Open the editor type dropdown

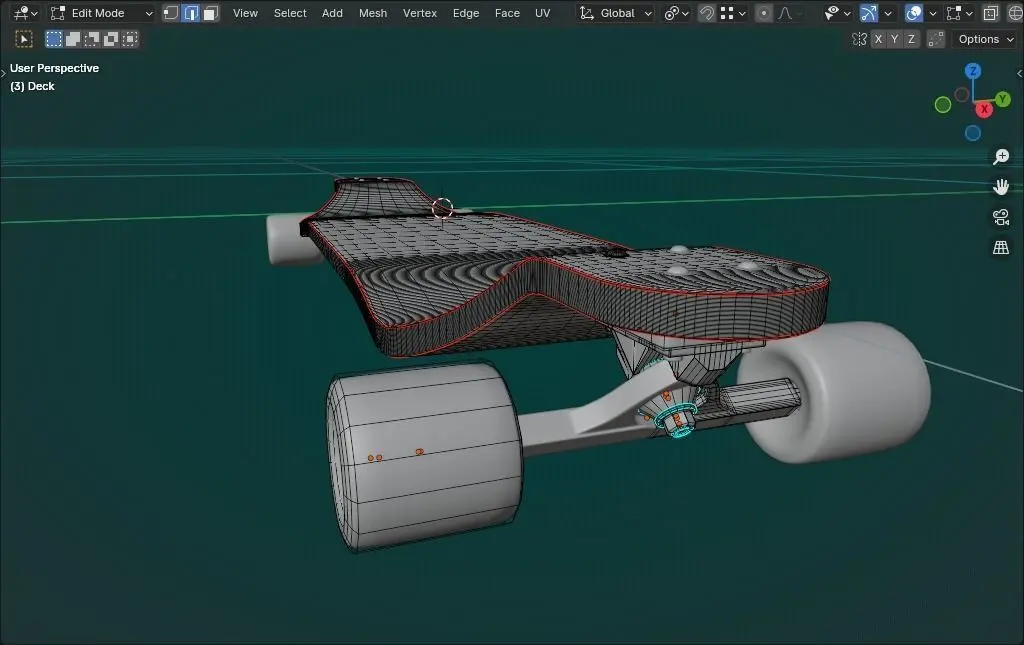(25, 13)
